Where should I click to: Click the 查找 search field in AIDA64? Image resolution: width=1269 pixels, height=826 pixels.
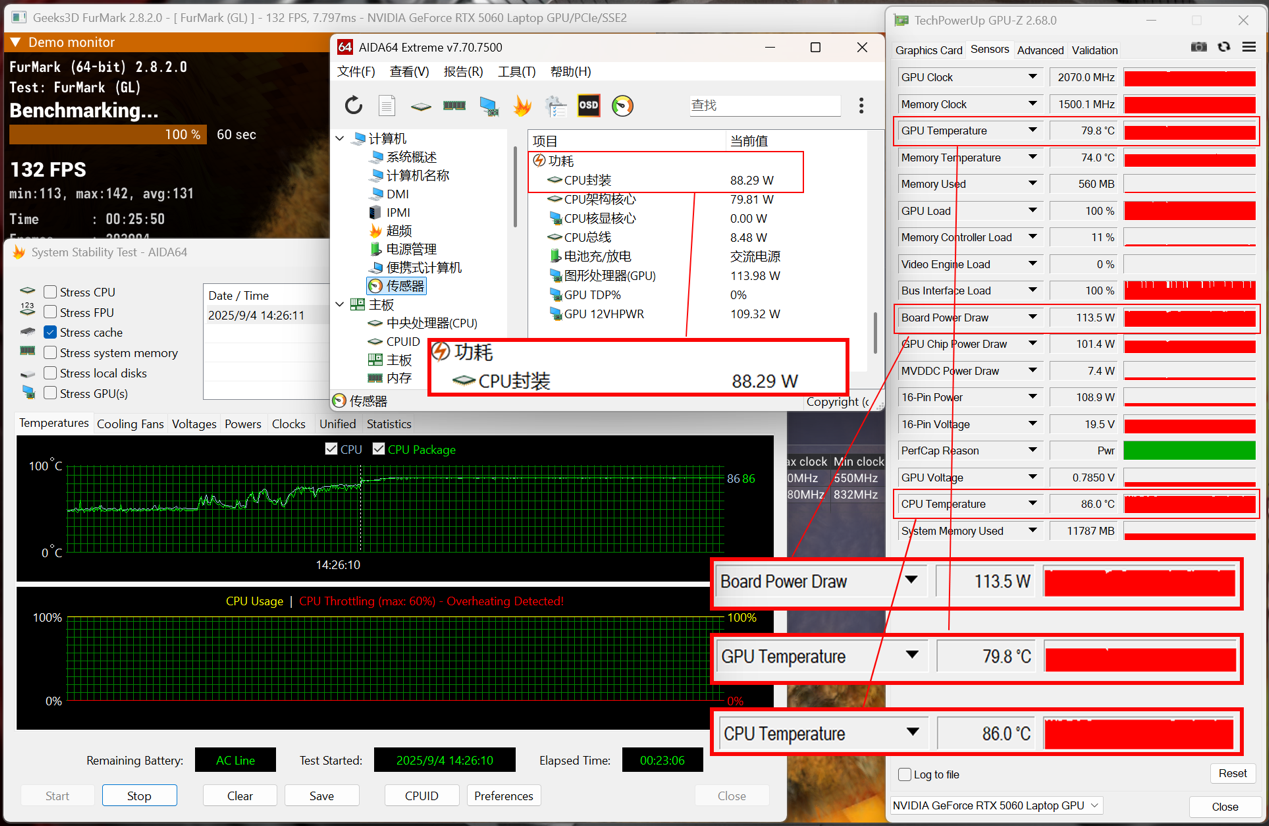pyautogui.click(x=765, y=105)
